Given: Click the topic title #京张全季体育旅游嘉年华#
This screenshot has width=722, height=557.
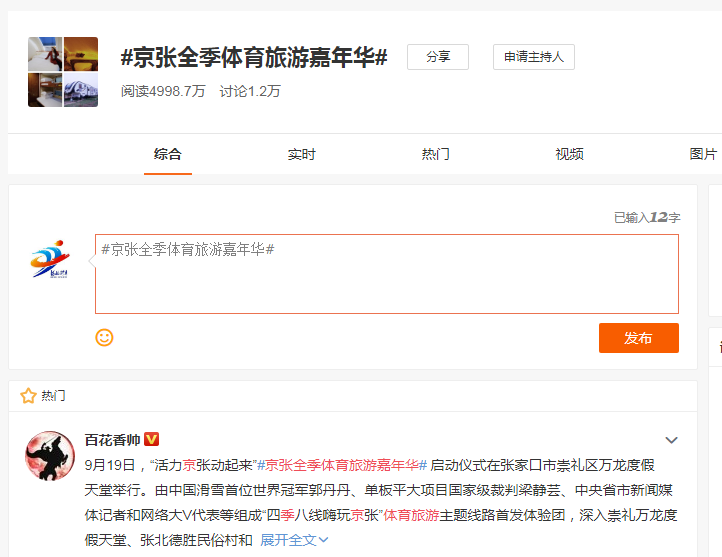Looking at the screenshot, I should tap(254, 57).
